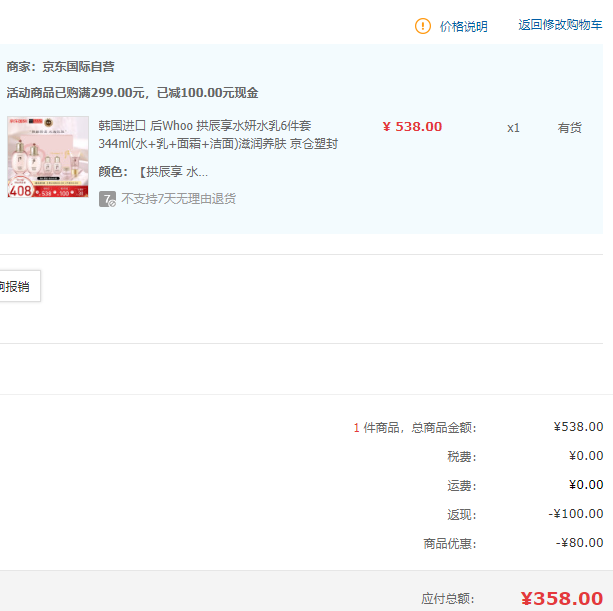
Task: Click quantity text x1
Action: (x=513, y=128)
